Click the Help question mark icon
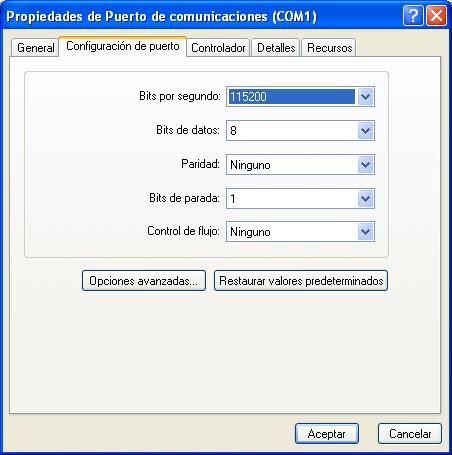 [x=413, y=16]
